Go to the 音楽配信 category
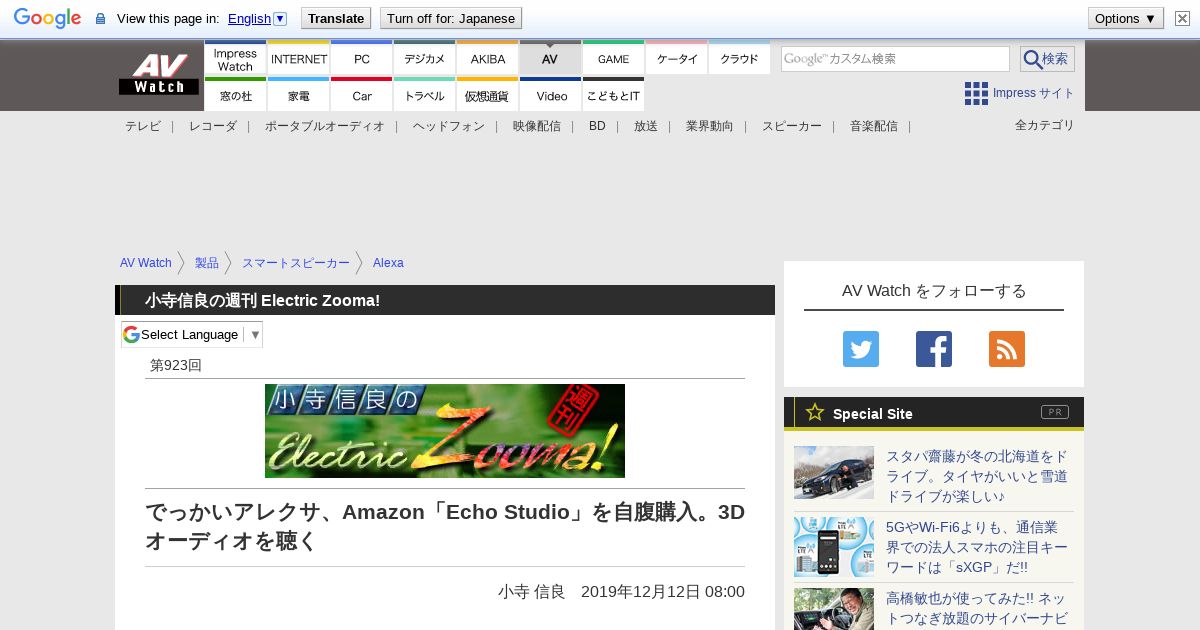The width and height of the screenshot is (1200, 630). coord(874,126)
